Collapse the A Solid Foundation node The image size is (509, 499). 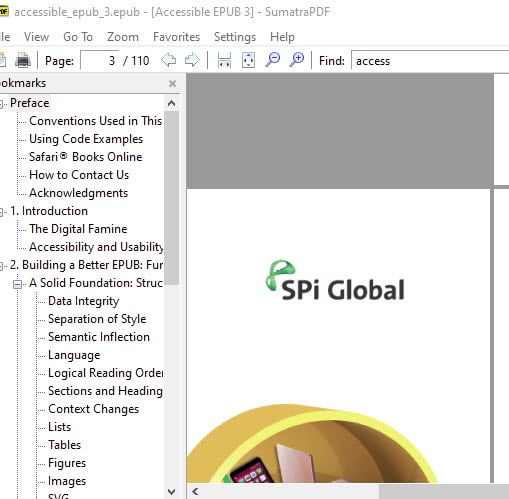(18, 284)
